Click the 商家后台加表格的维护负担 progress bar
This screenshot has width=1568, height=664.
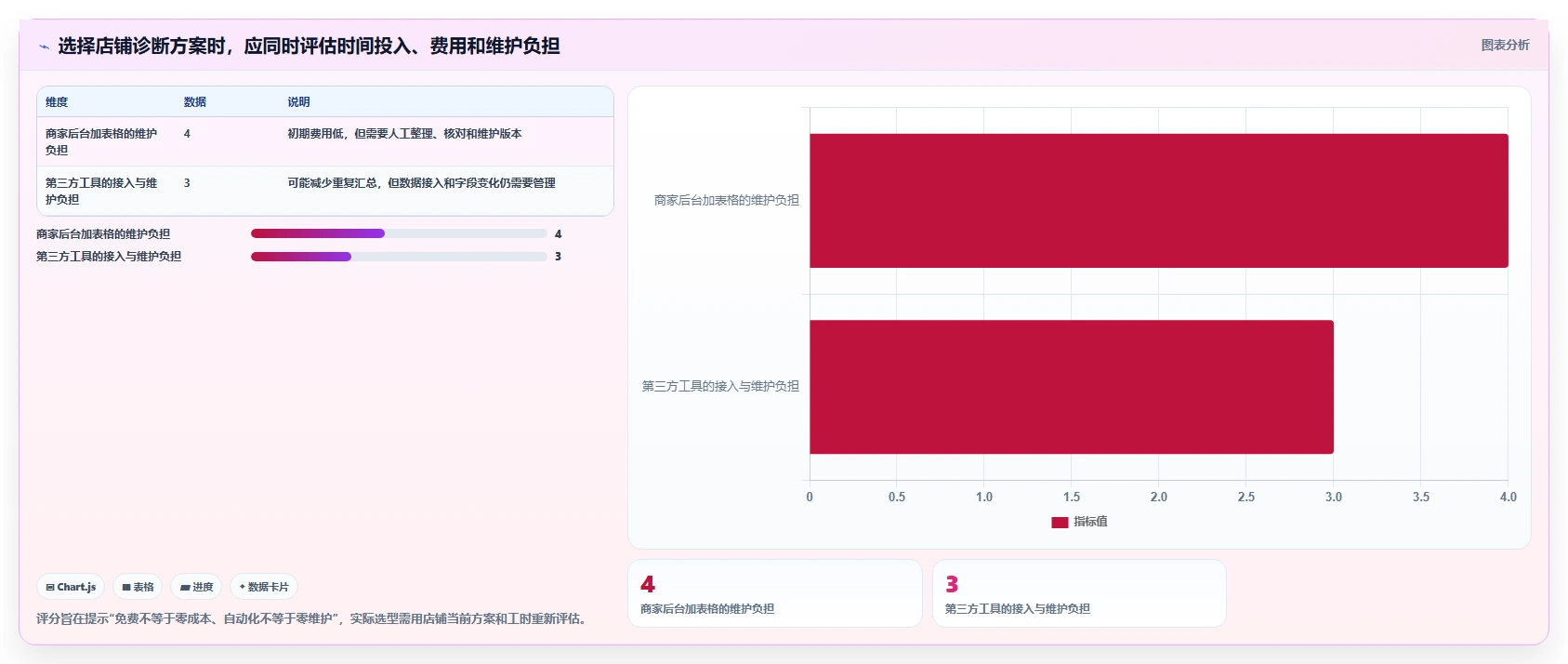pyautogui.click(x=399, y=233)
